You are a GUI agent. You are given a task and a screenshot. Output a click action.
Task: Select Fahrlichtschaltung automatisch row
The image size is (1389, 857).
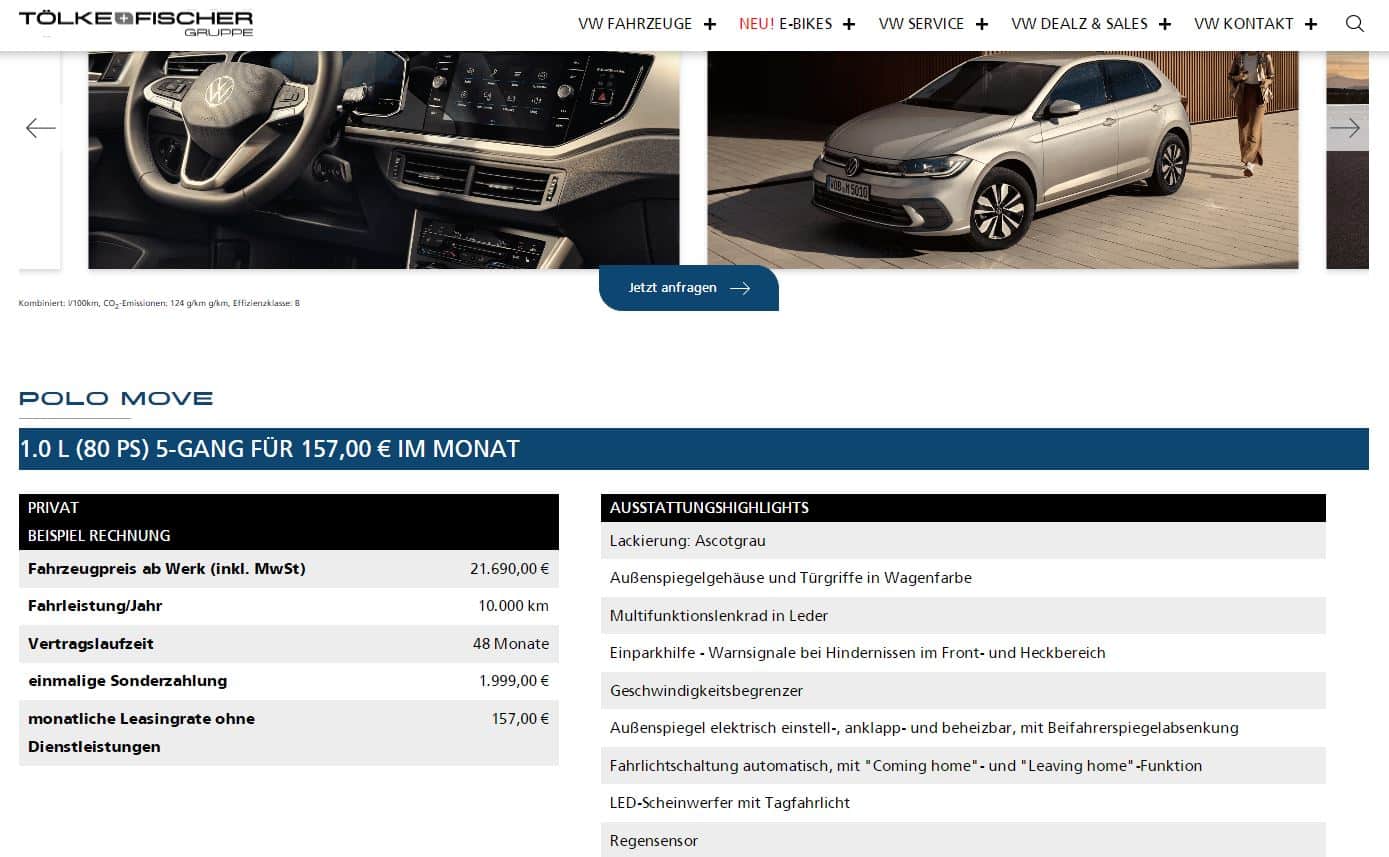pos(963,766)
